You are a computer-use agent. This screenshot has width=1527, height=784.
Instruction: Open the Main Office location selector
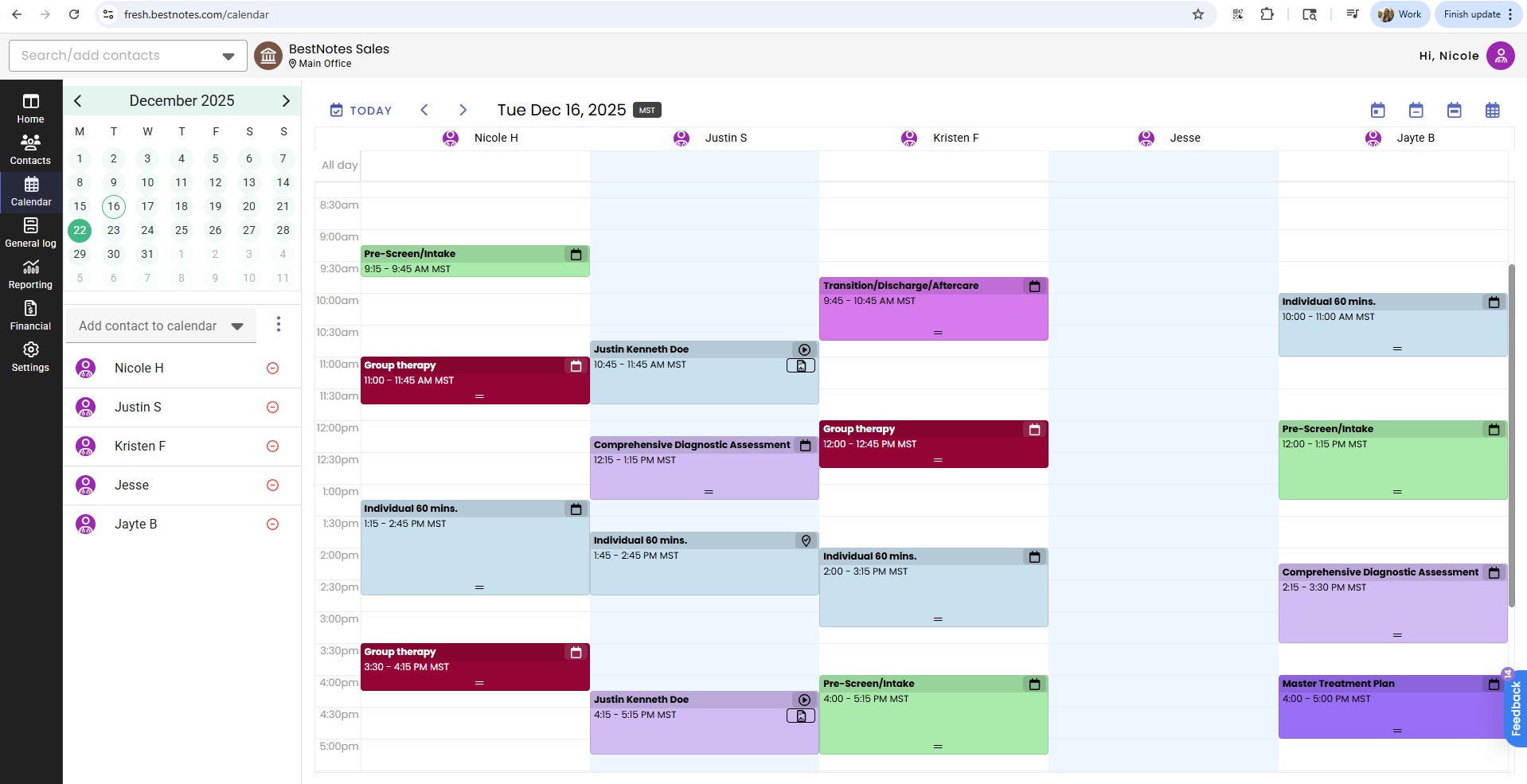coord(320,64)
